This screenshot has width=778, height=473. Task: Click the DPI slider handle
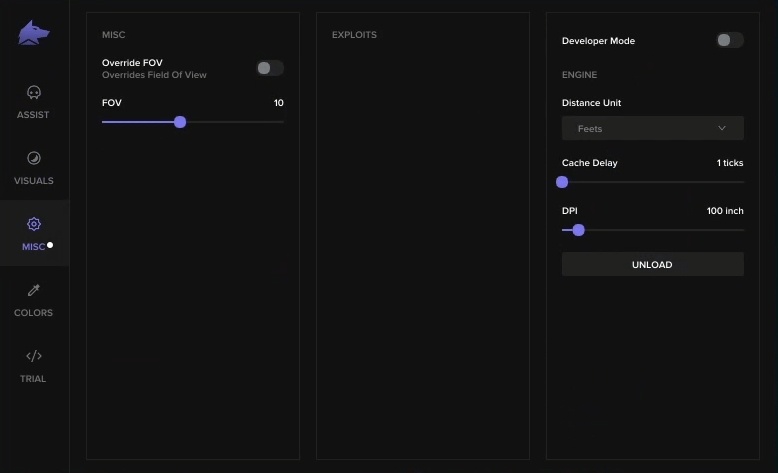pyautogui.click(x=578, y=230)
